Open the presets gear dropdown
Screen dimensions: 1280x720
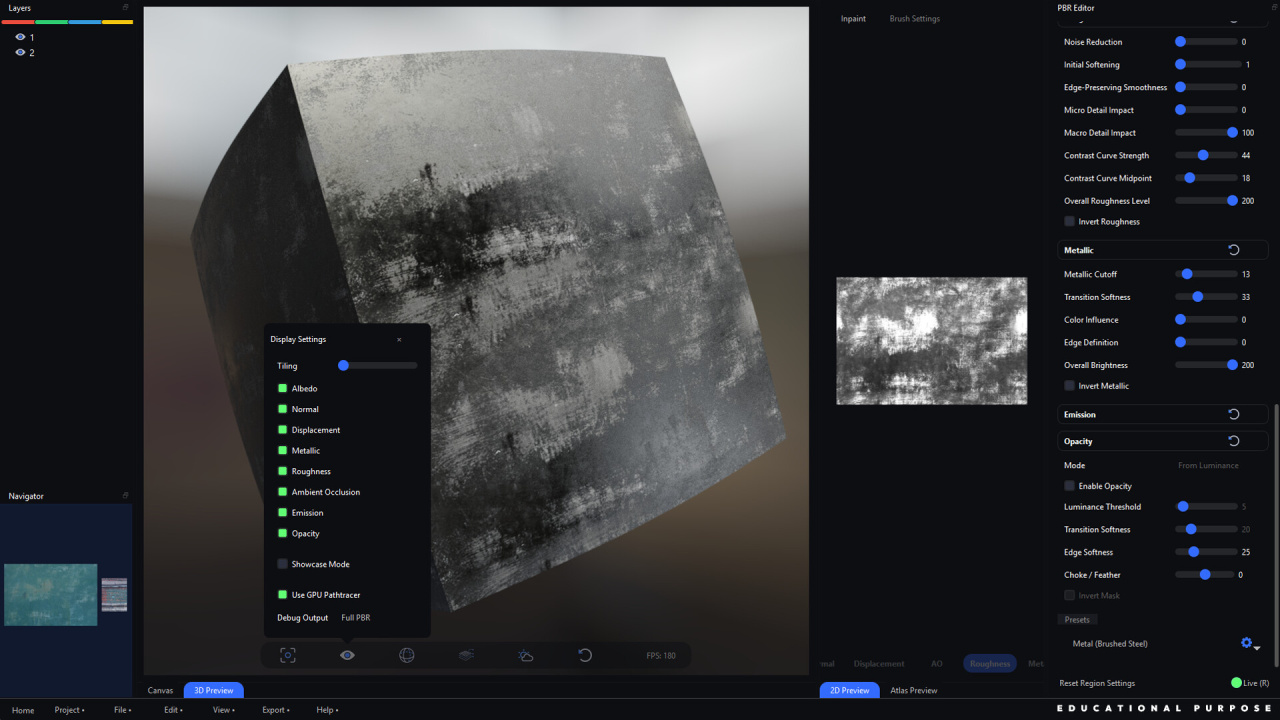click(1249, 644)
